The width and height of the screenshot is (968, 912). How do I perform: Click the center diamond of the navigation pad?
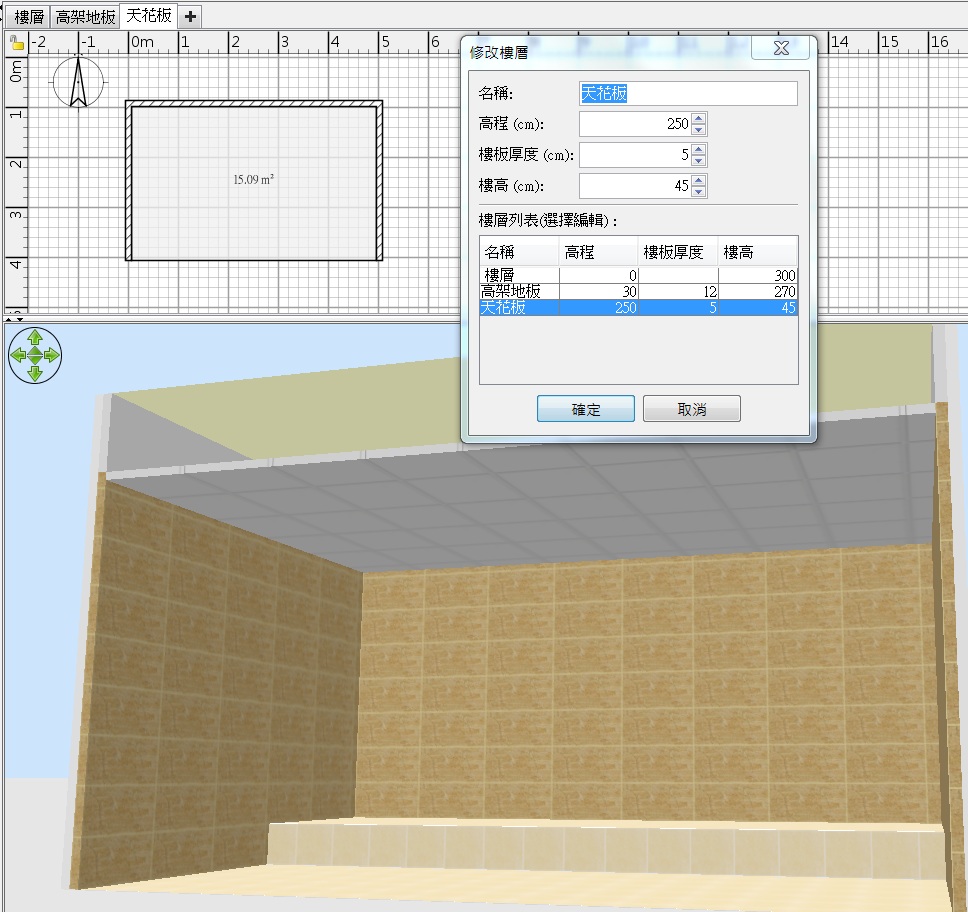35,355
